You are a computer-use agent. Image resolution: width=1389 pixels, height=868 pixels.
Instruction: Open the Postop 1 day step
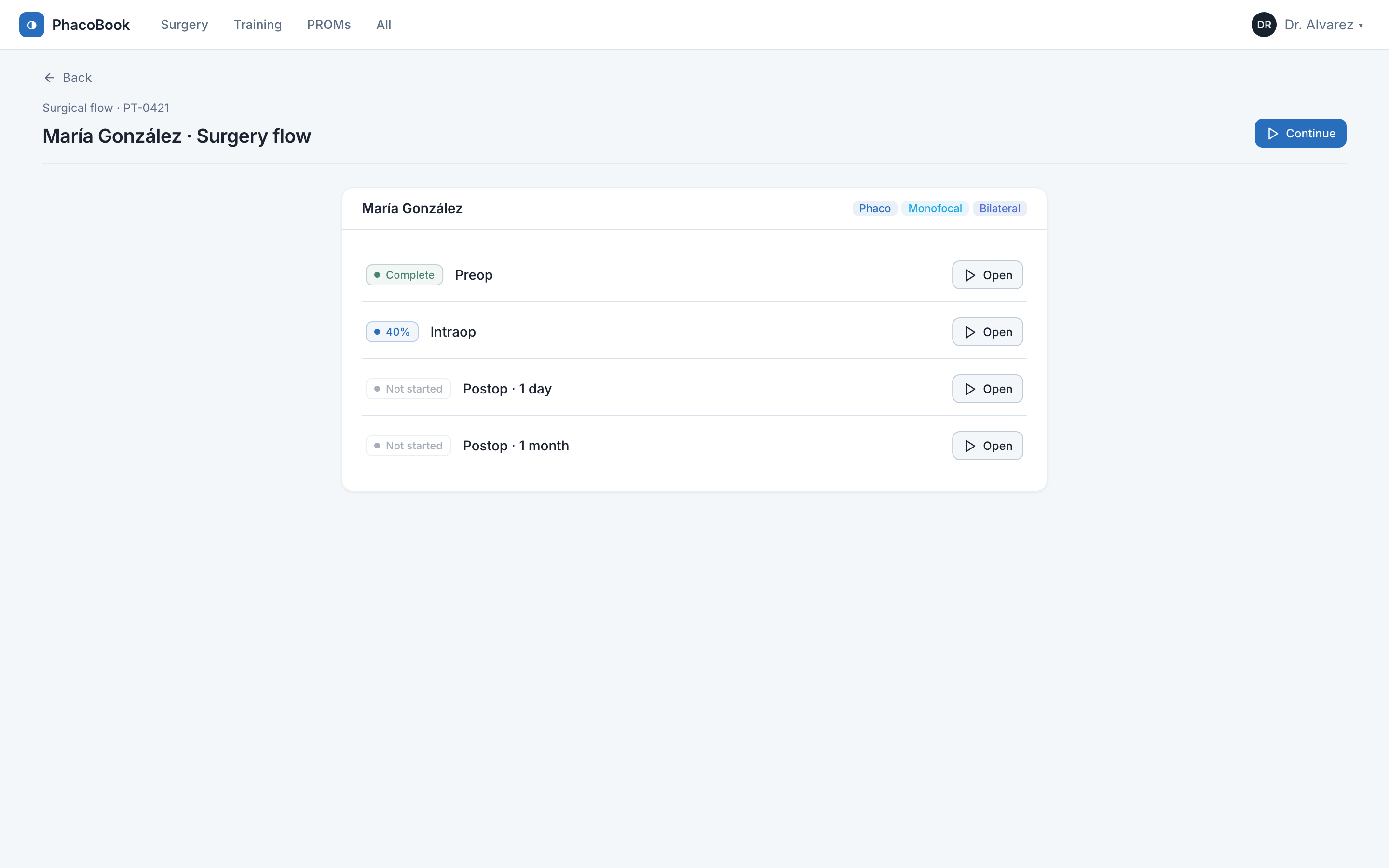point(987,389)
